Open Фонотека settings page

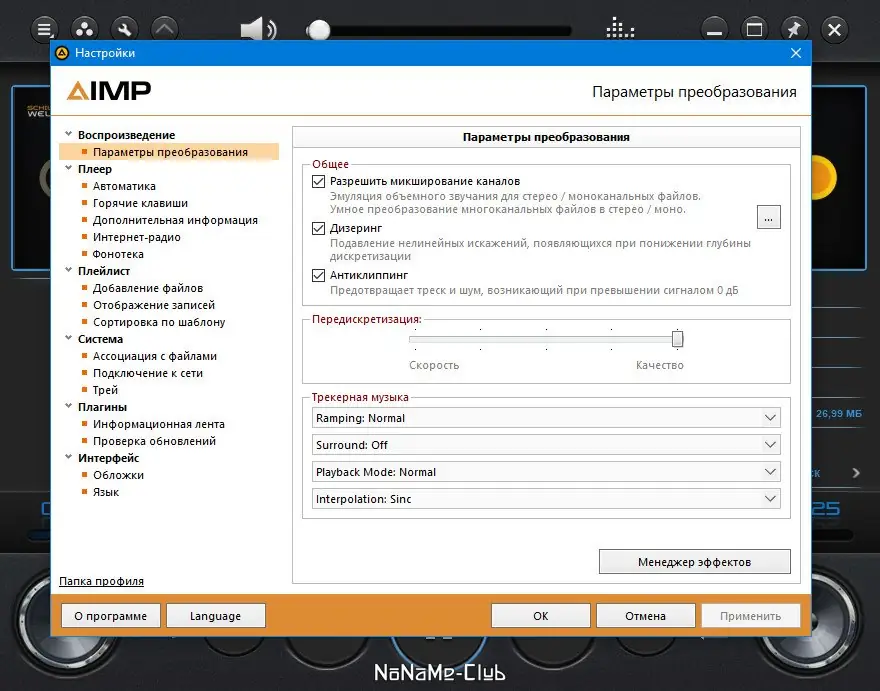(118, 254)
